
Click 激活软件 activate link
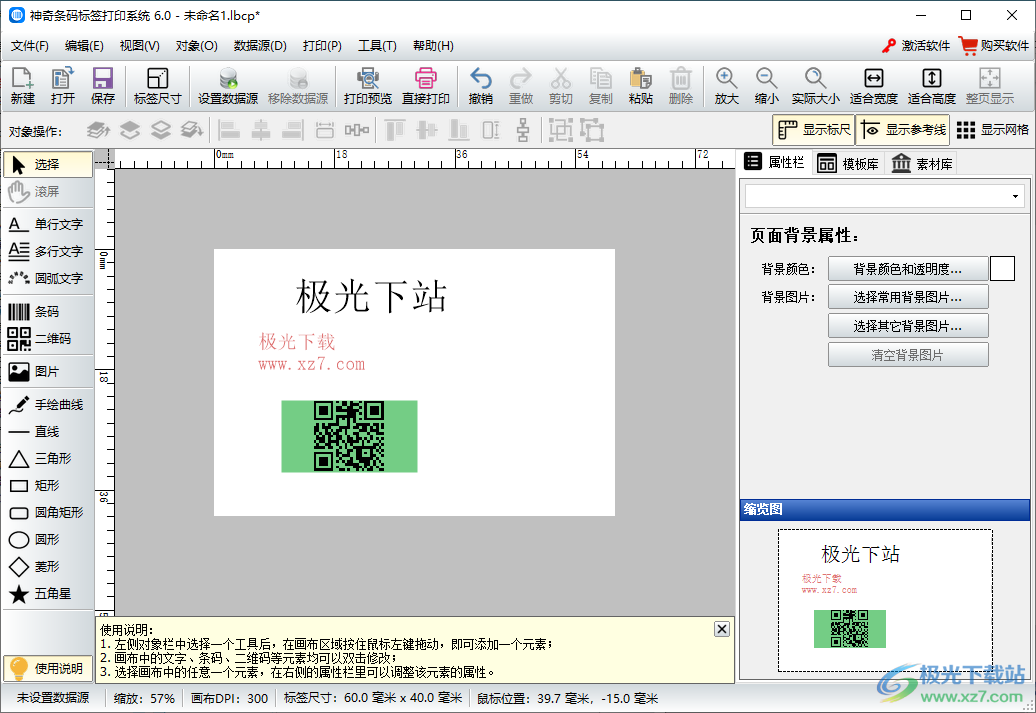pos(916,46)
